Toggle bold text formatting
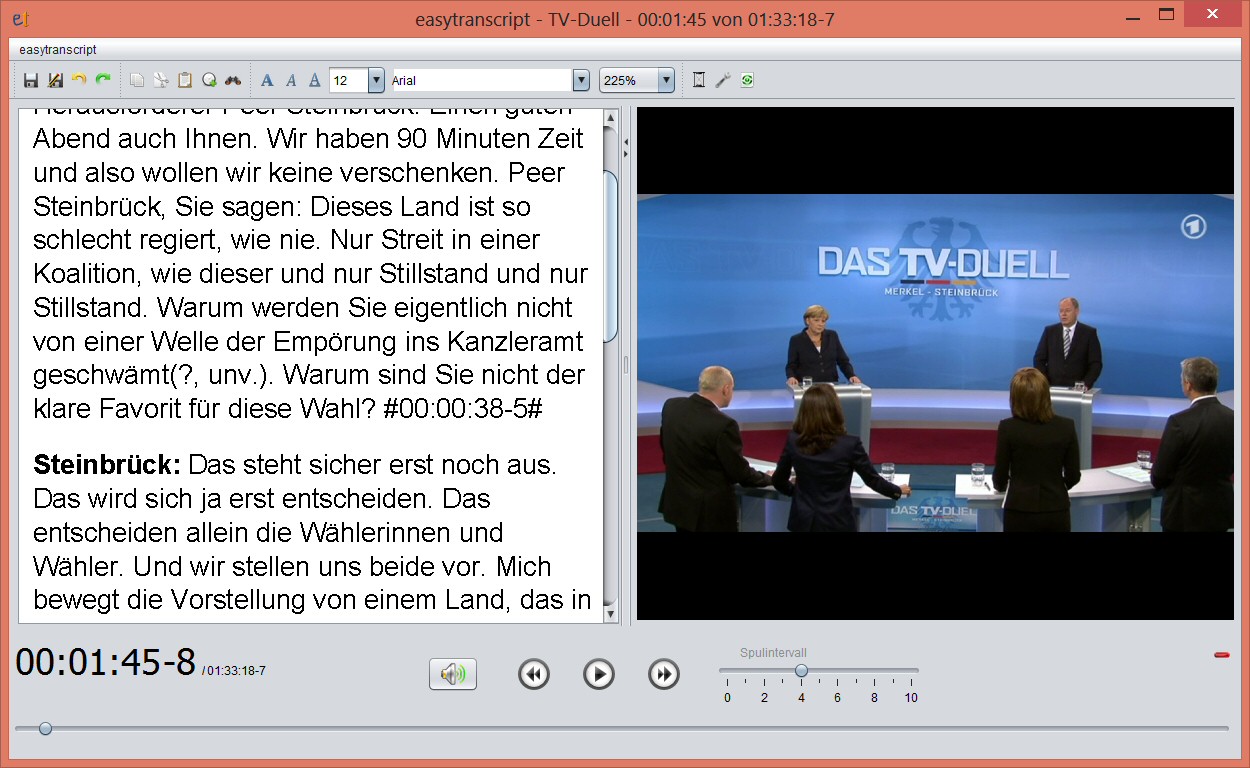Image resolution: width=1250 pixels, height=768 pixels. (267, 80)
